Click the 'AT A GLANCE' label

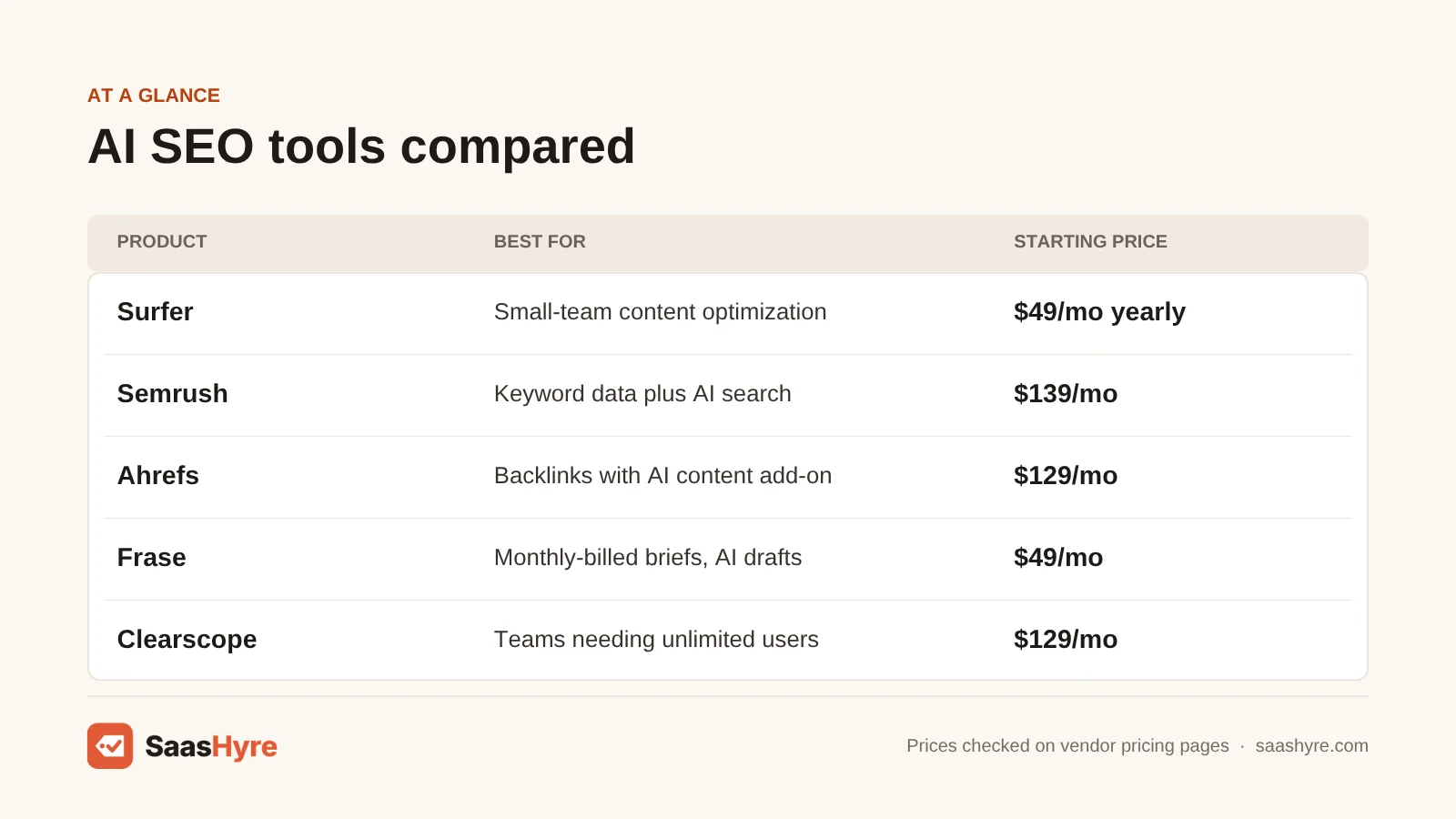tap(154, 96)
